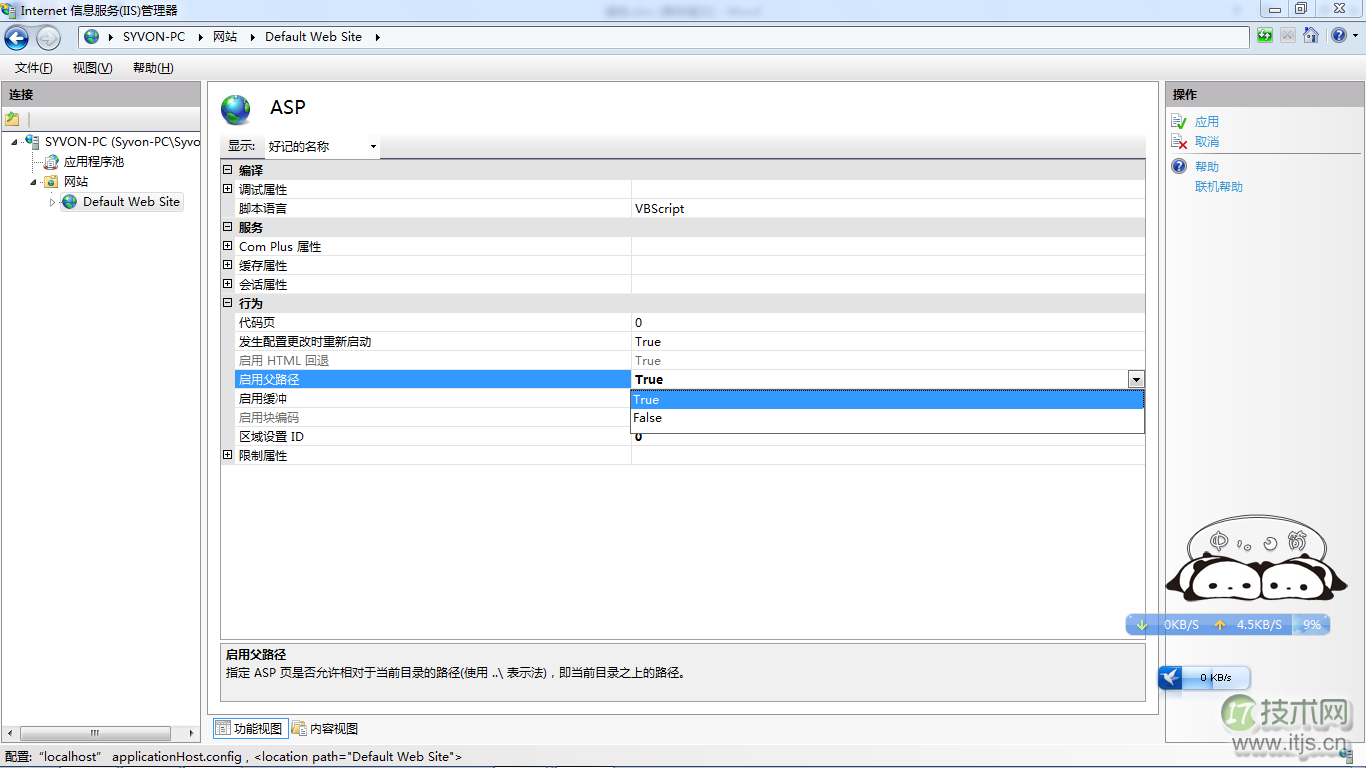This screenshot has height=768, width=1366.
Task: Click the 应用 apply icon in Actions
Action: pyautogui.click(x=1180, y=121)
